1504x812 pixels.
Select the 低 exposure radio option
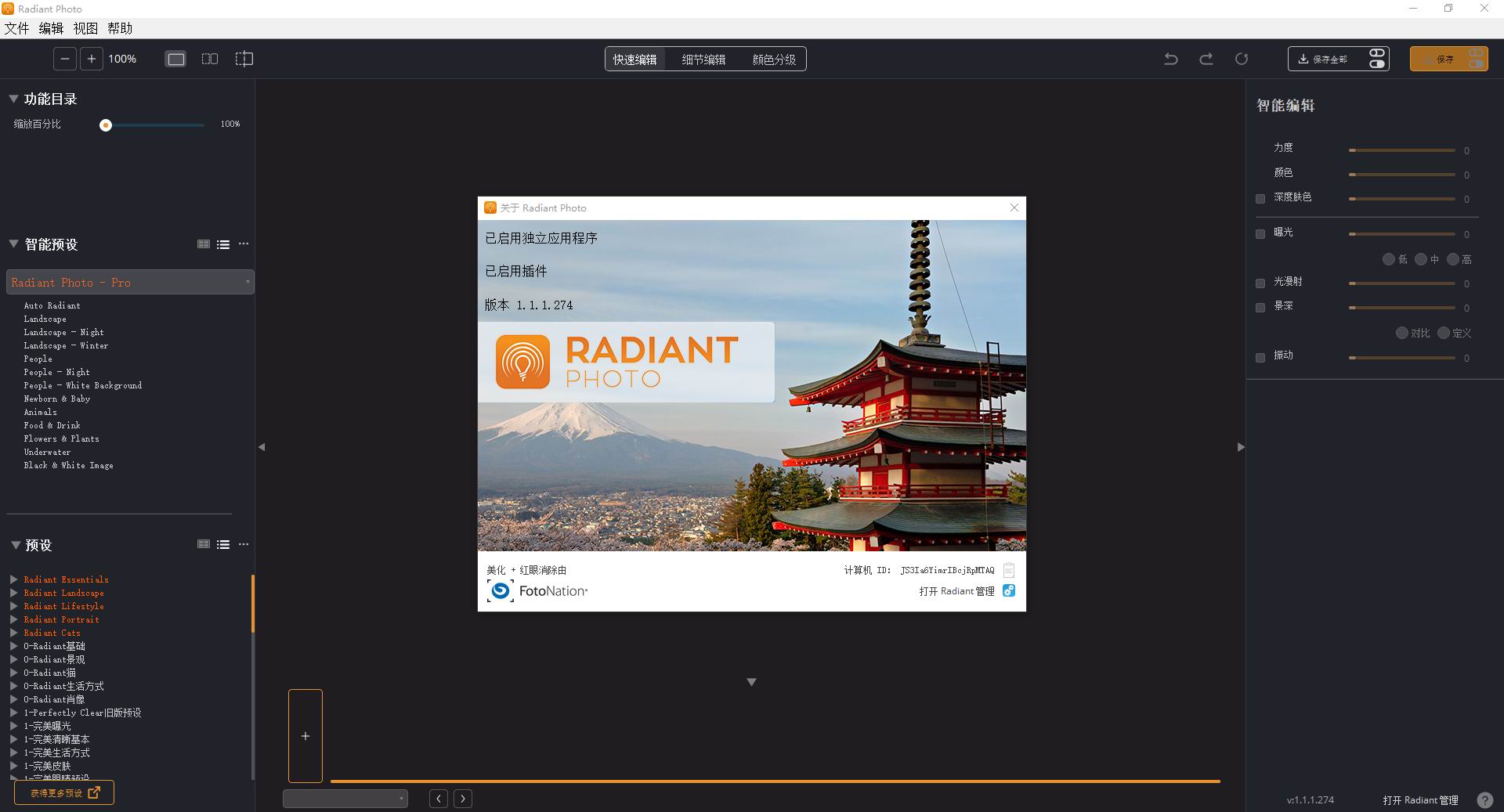point(1389,259)
